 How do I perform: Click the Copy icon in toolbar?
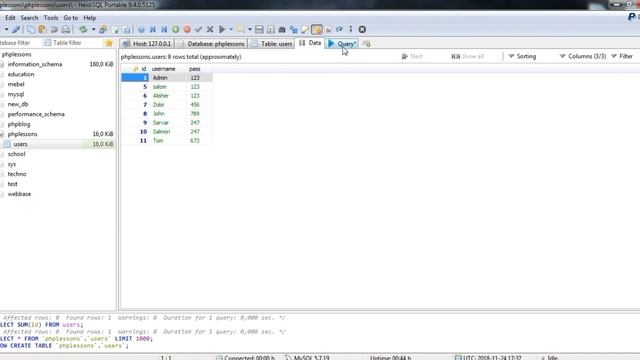[31, 29]
